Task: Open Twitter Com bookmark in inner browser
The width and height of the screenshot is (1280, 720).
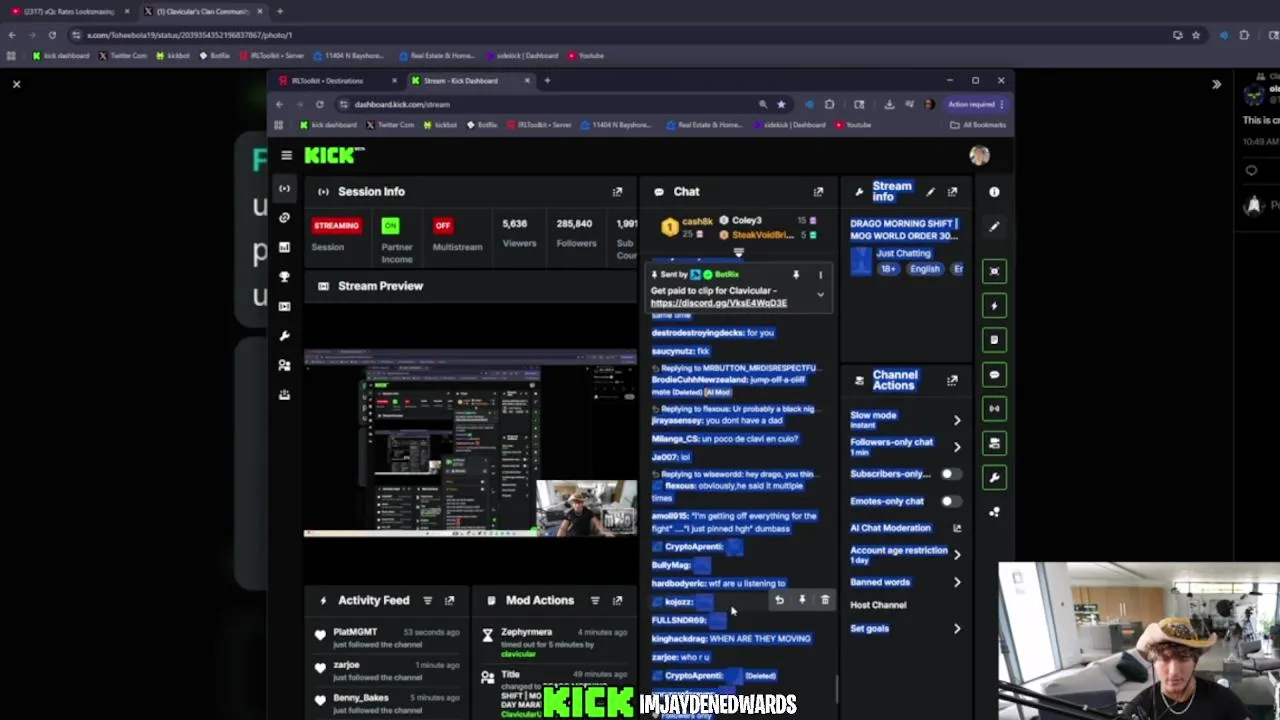Action: point(390,125)
